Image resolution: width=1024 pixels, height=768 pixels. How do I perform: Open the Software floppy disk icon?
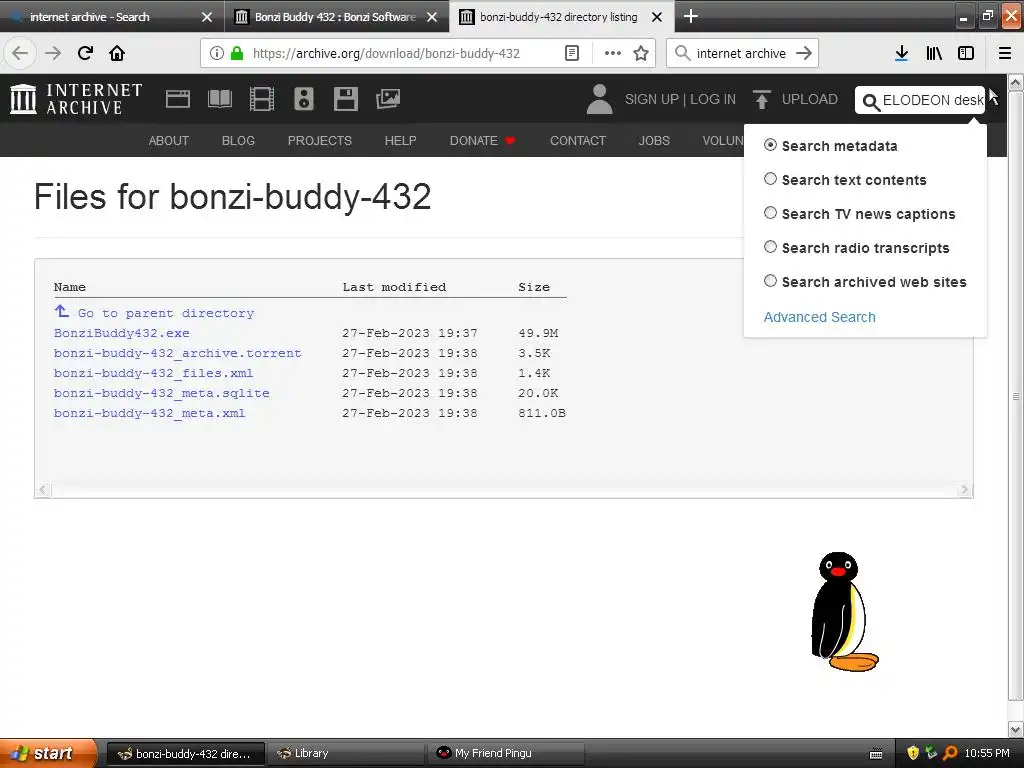coord(345,99)
